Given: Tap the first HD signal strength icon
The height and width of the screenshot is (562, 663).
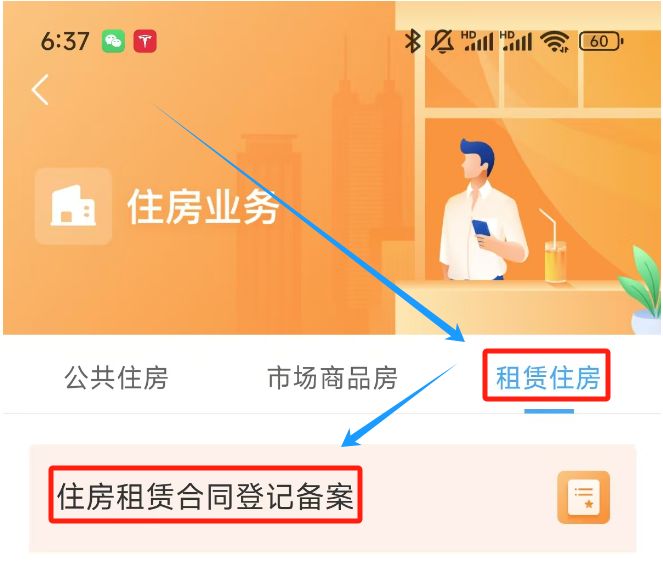Looking at the screenshot, I should [x=477, y=41].
